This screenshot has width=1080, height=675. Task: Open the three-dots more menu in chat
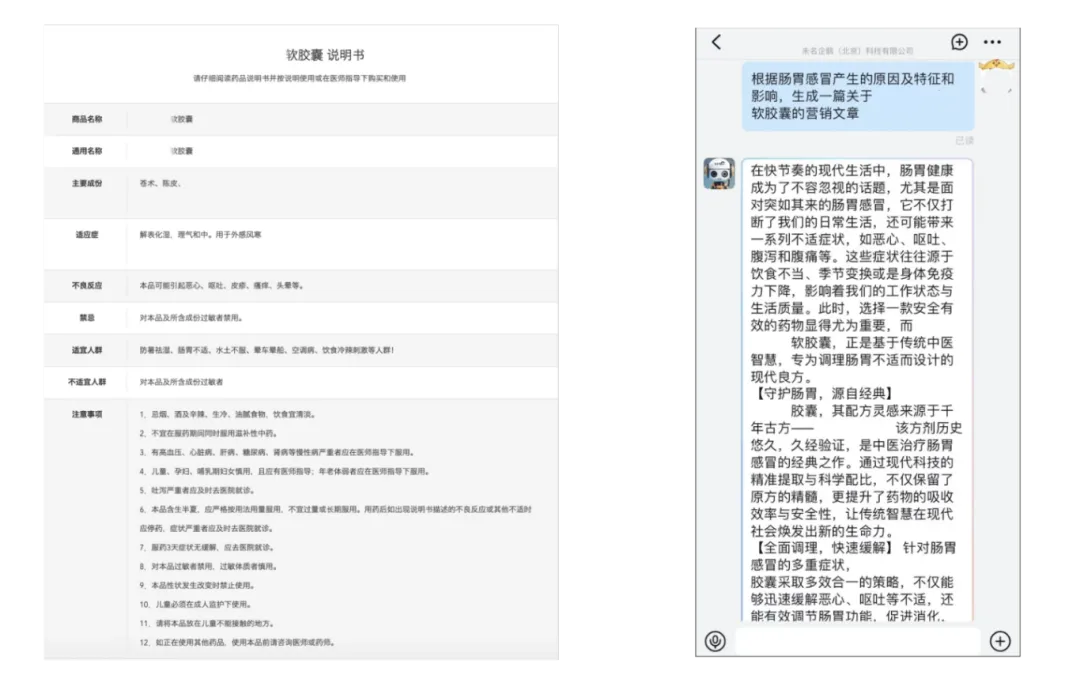coord(992,42)
